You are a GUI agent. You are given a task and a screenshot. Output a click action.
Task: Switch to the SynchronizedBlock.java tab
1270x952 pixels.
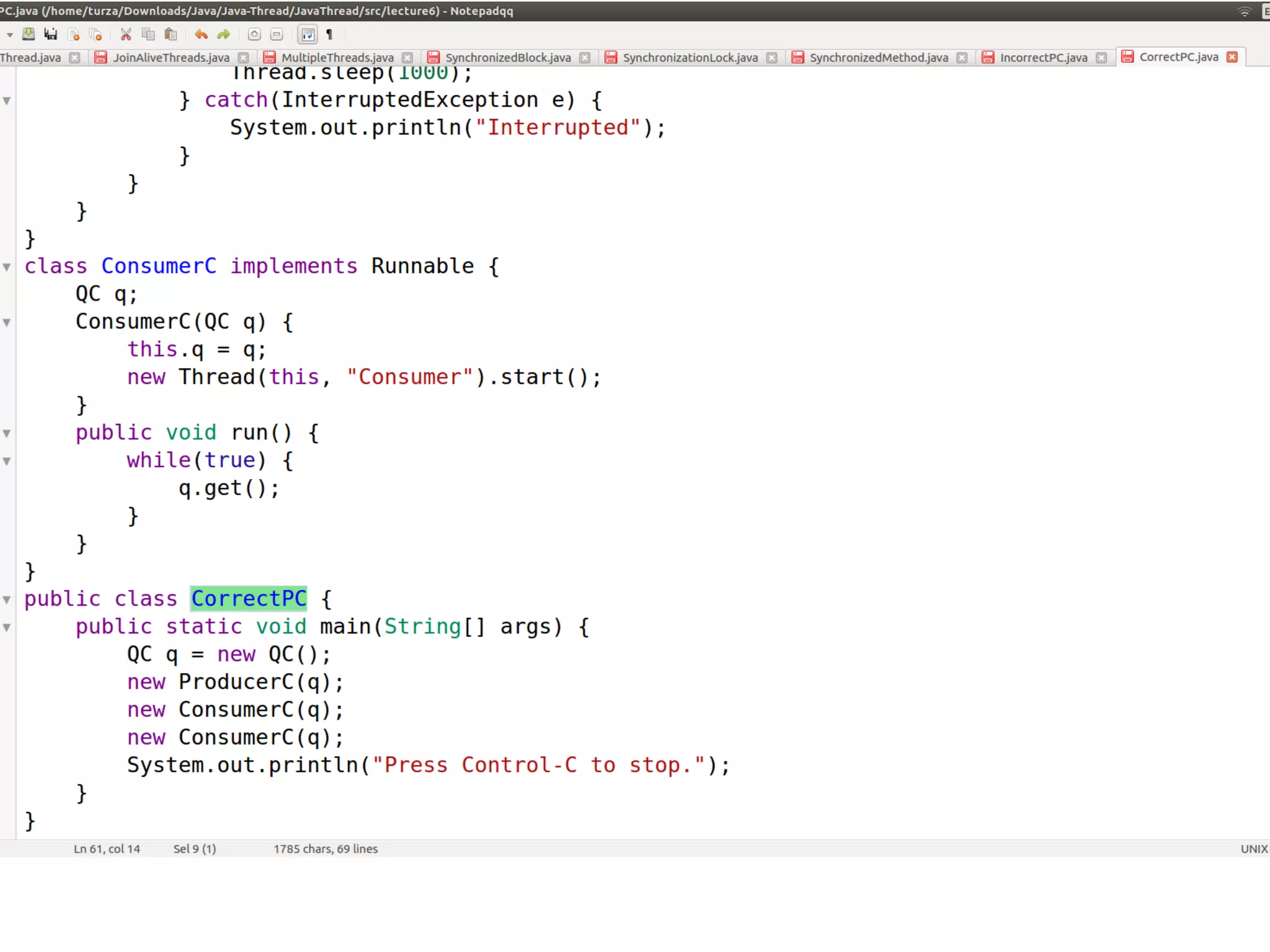click(x=507, y=58)
